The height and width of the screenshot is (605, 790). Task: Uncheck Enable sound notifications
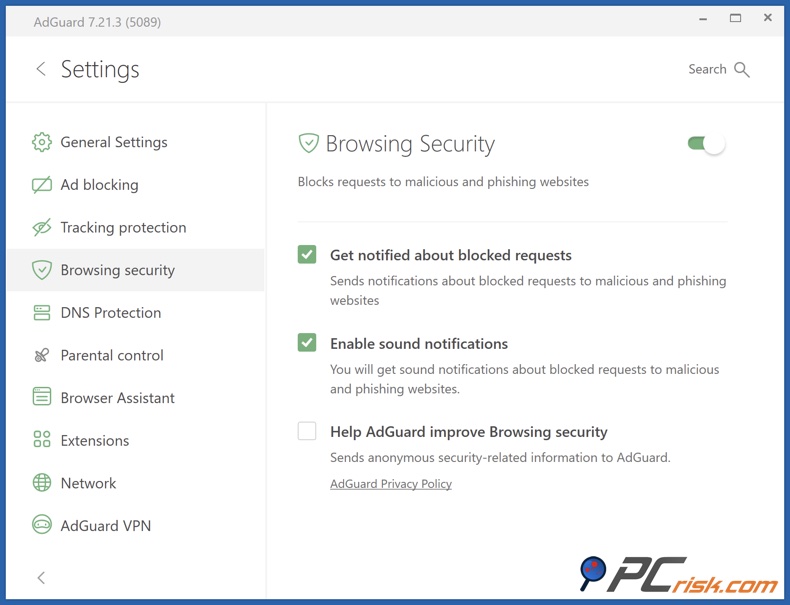[307, 343]
